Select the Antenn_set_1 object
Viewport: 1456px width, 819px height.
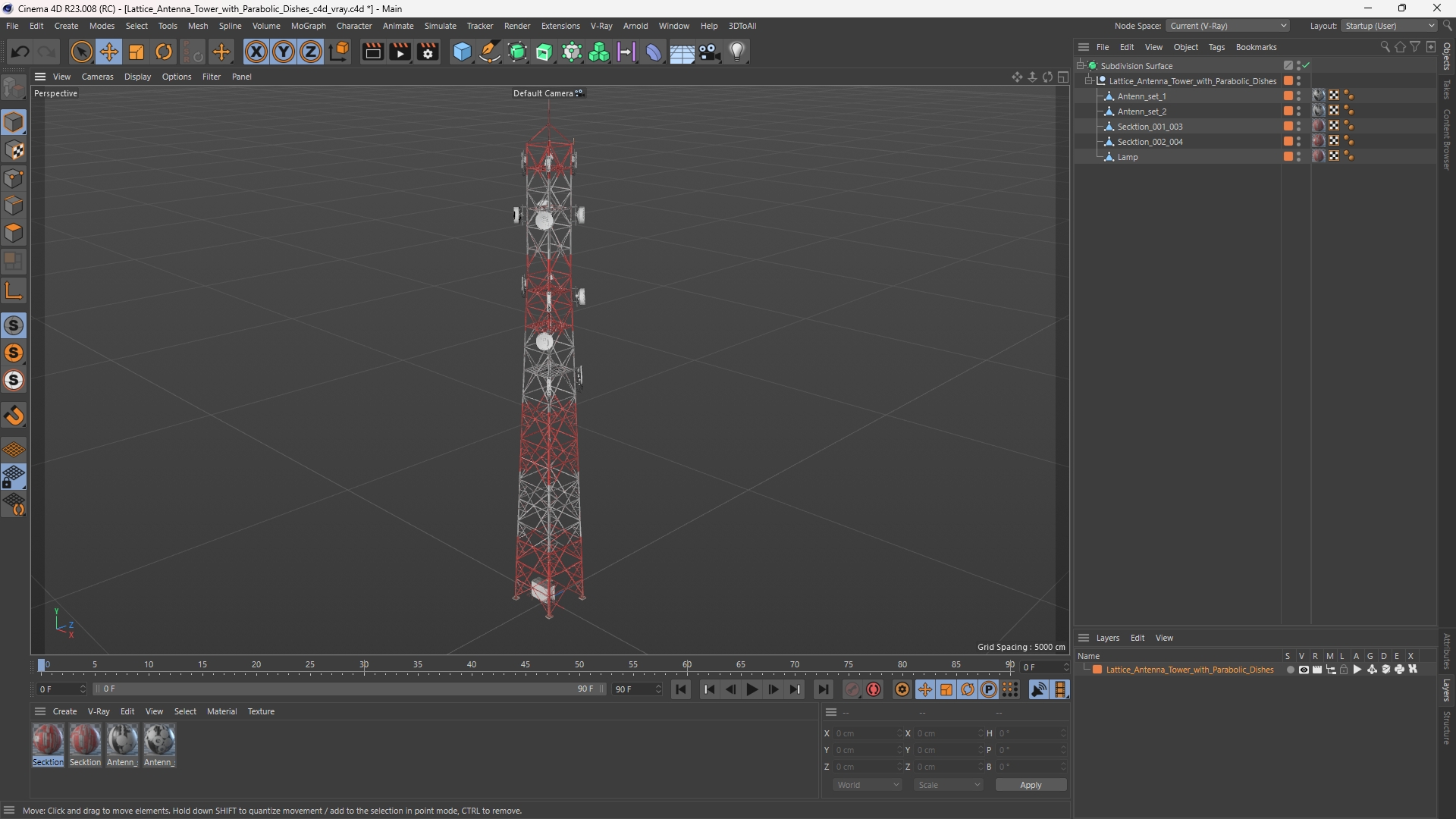pyautogui.click(x=1141, y=96)
